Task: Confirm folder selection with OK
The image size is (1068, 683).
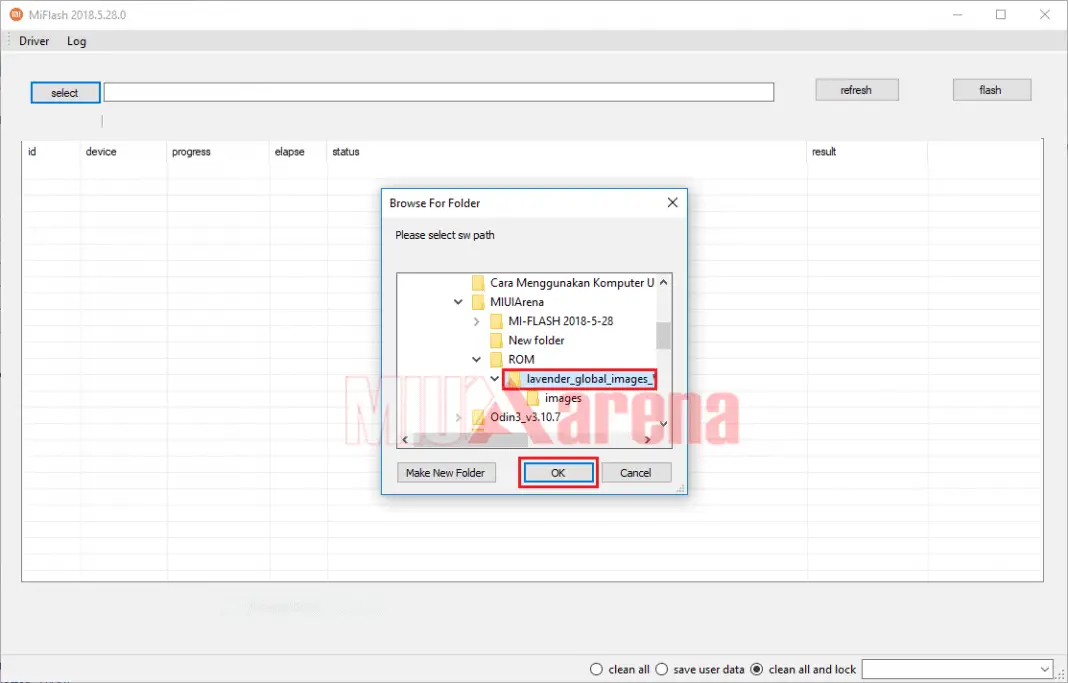Action: click(x=557, y=472)
